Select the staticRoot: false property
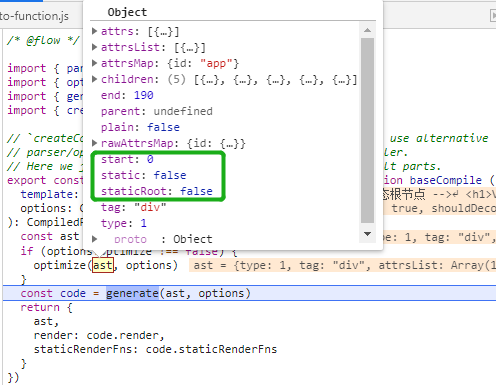The width and height of the screenshot is (496, 385). [x=157, y=191]
